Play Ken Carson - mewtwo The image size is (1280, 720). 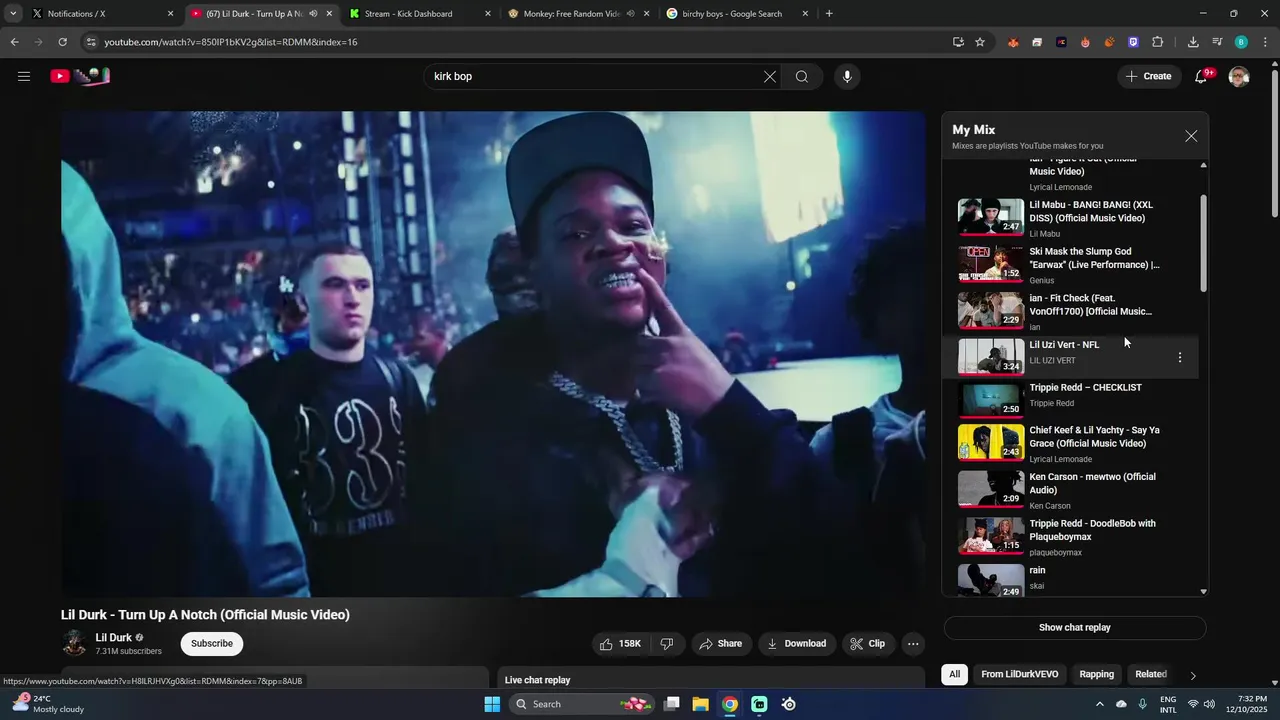pyautogui.click(x=1070, y=490)
